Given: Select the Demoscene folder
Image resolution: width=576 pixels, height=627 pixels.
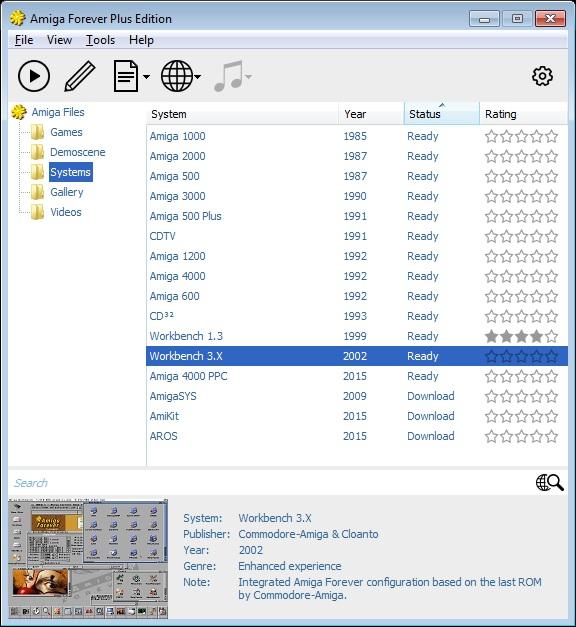Looking at the screenshot, I should [x=78, y=152].
